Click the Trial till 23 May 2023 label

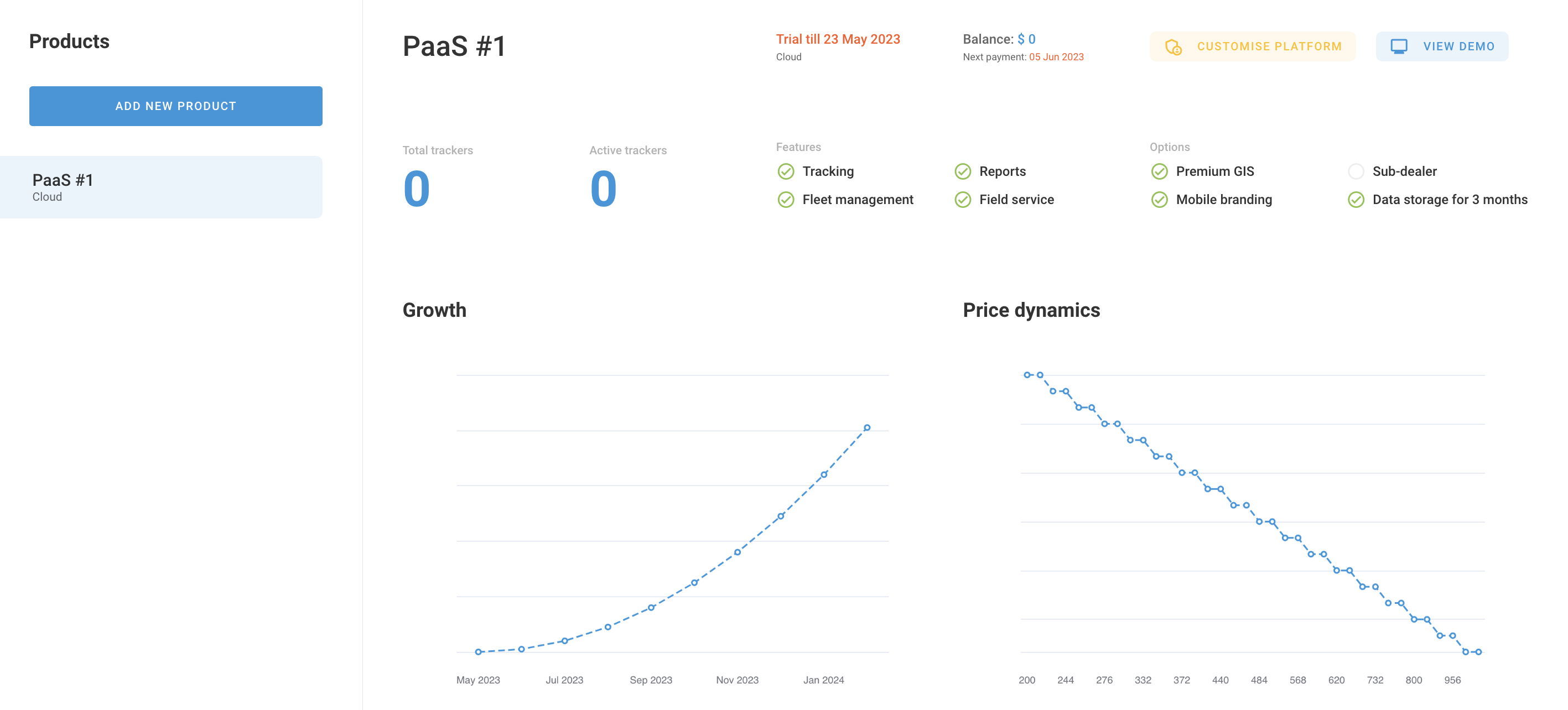pos(838,38)
